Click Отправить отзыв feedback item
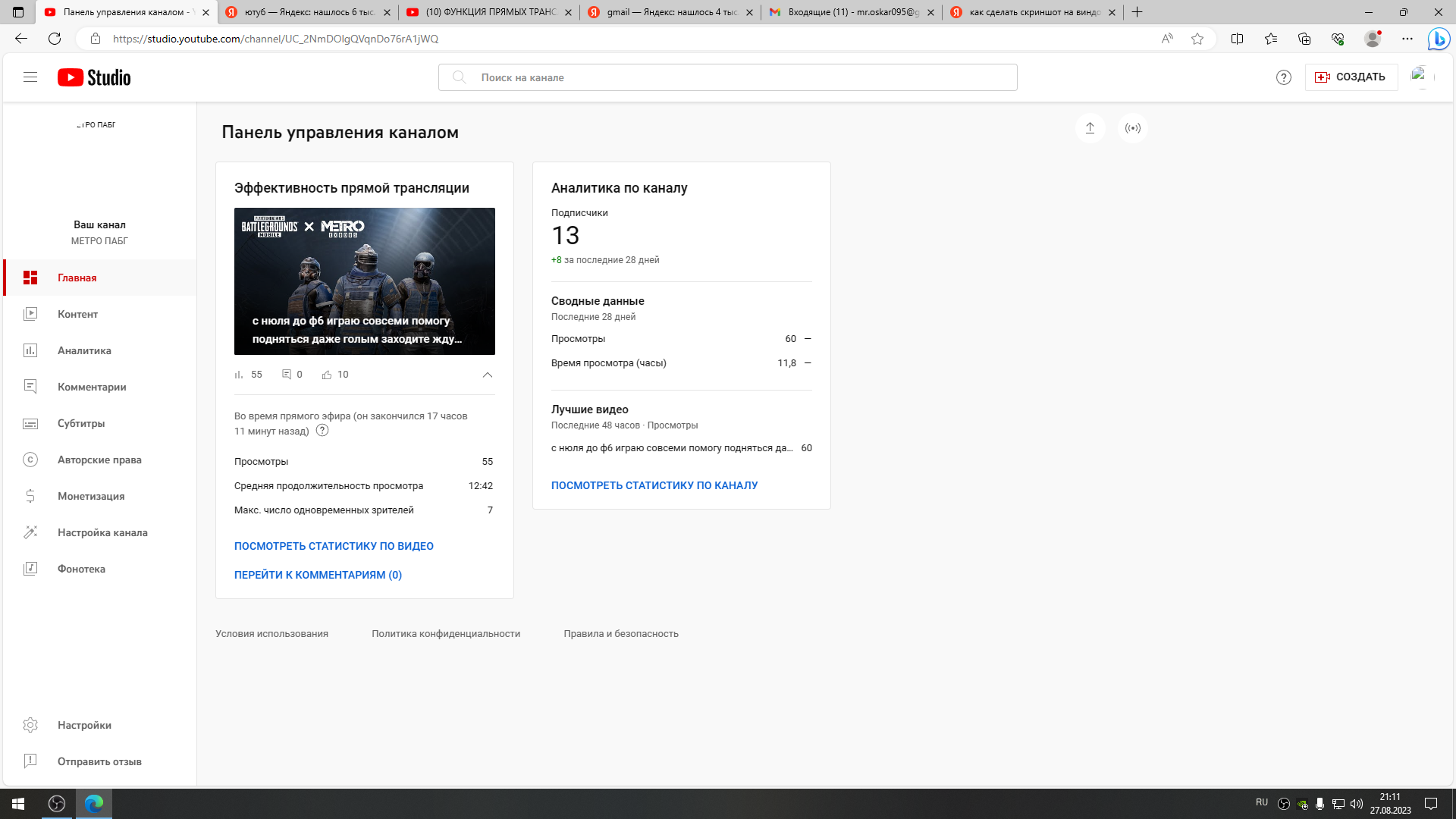The image size is (1456, 819). (100, 761)
